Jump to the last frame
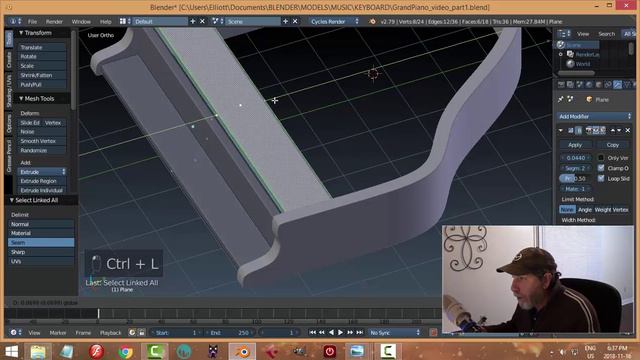640x360 pixels. (x=360, y=333)
